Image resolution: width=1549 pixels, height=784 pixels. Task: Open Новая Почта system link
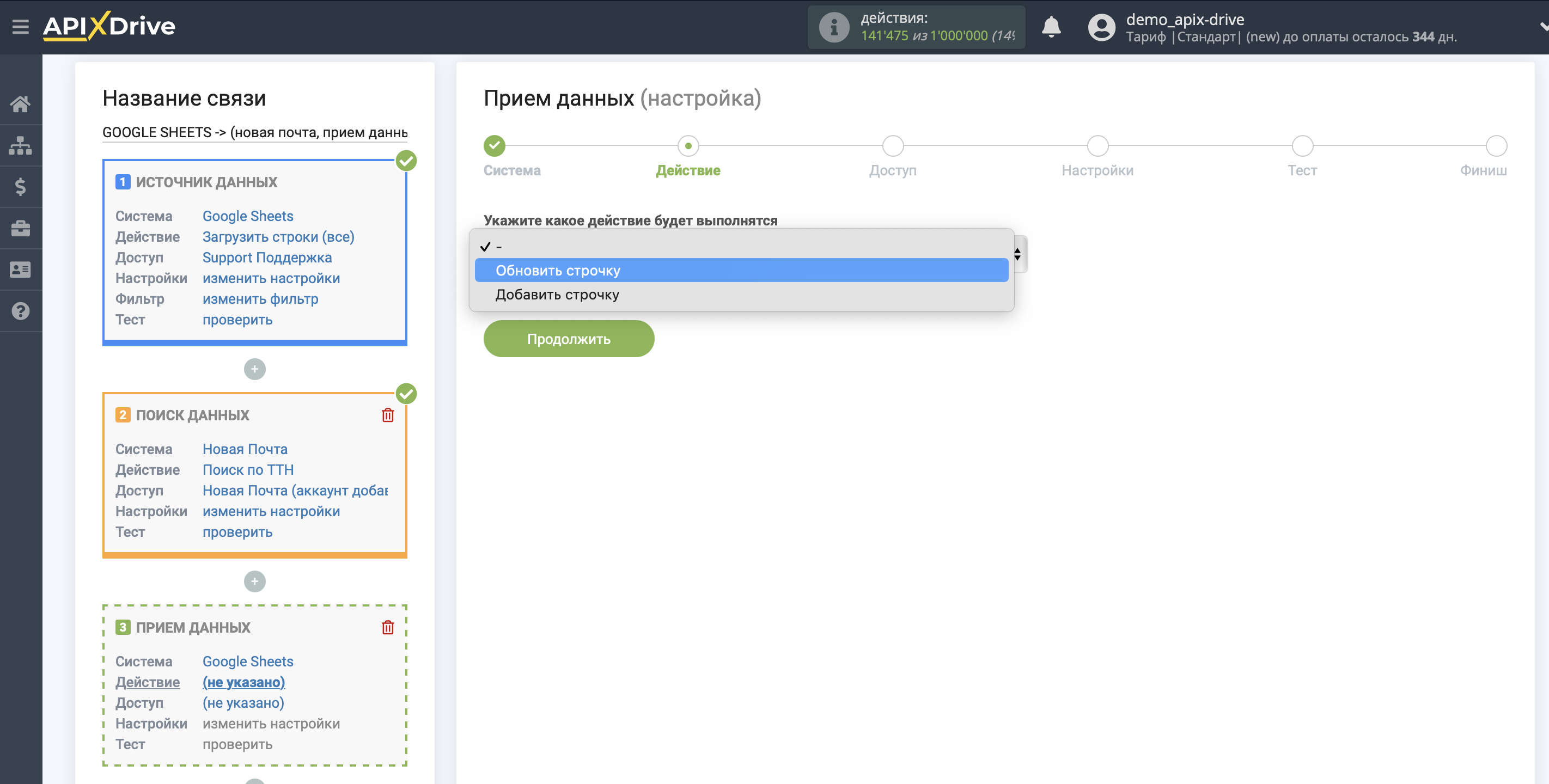(245, 449)
